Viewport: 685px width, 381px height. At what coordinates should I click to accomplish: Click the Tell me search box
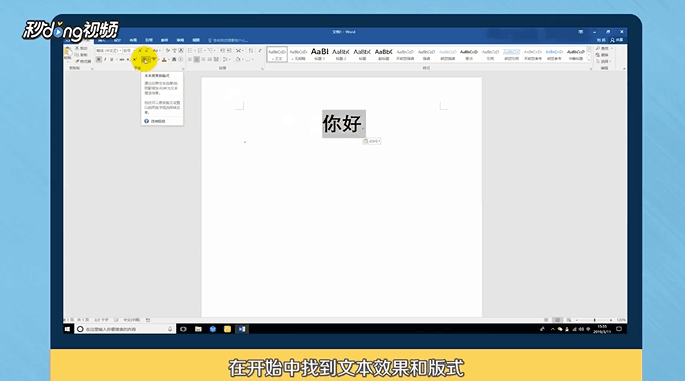pos(228,40)
